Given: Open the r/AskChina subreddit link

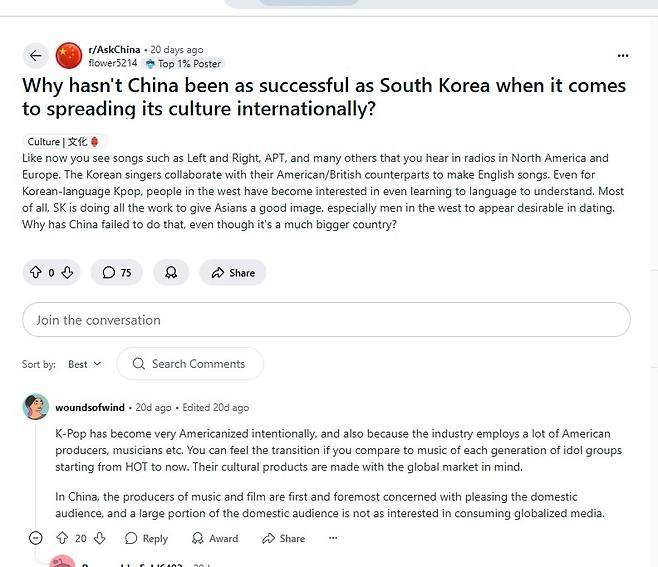Looking at the screenshot, I should tap(114, 49).
